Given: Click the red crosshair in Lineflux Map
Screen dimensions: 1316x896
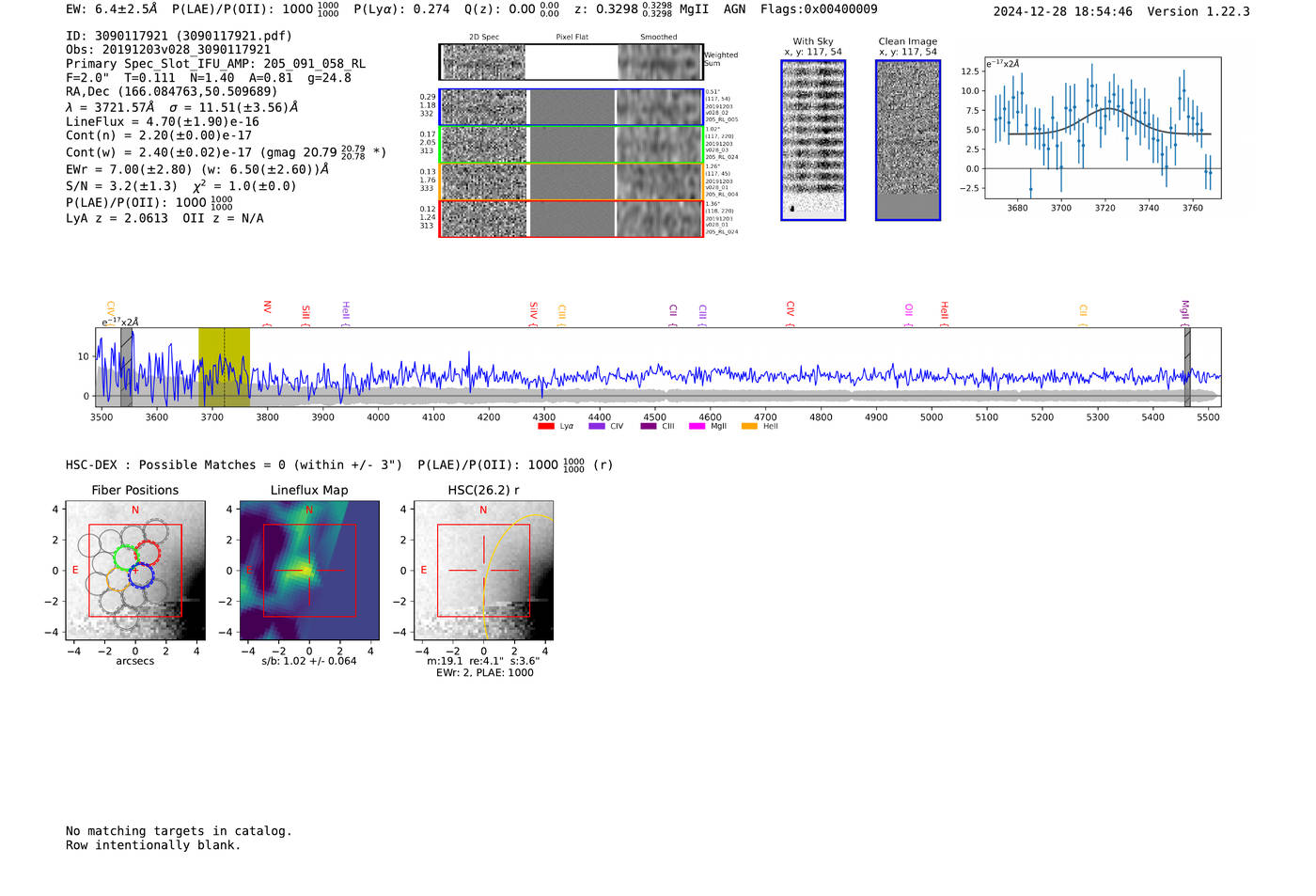Looking at the screenshot, I should click(x=309, y=570).
